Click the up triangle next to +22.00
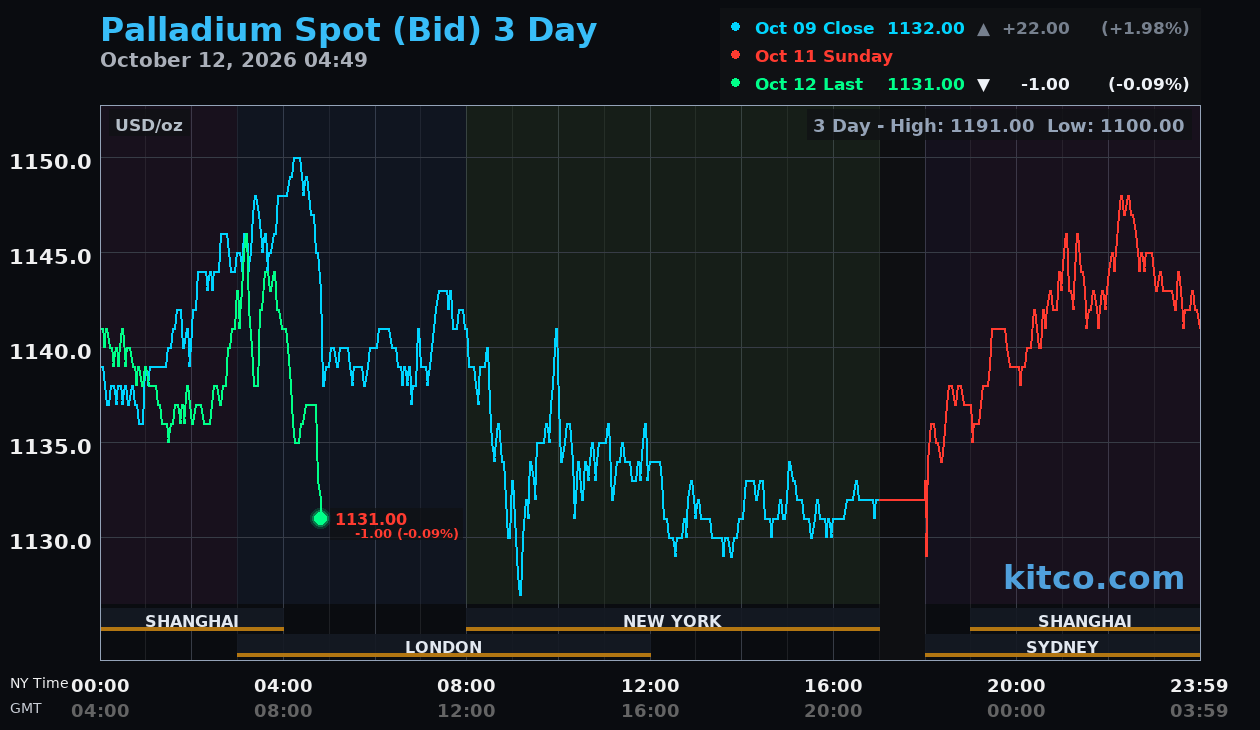This screenshot has width=1260, height=730. [x=983, y=29]
